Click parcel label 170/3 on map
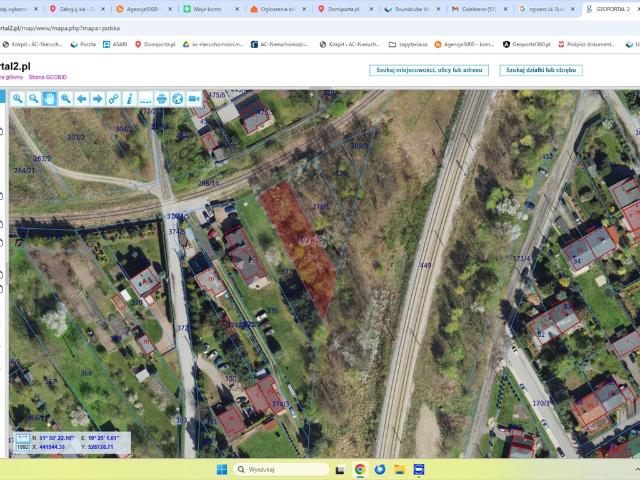This screenshot has width=640, height=480. click(x=541, y=403)
